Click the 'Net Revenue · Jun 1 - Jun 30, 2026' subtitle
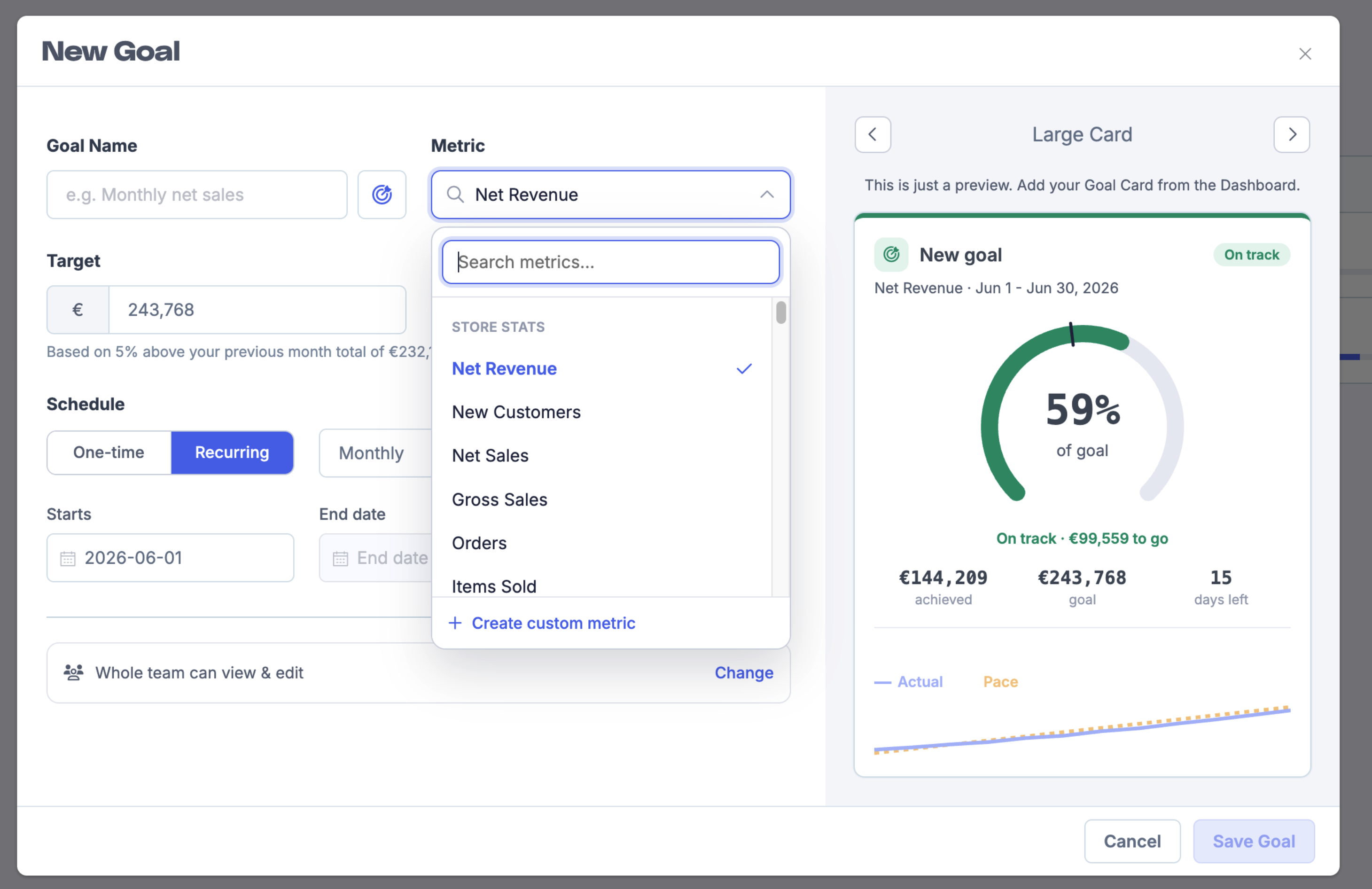 (996, 288)
